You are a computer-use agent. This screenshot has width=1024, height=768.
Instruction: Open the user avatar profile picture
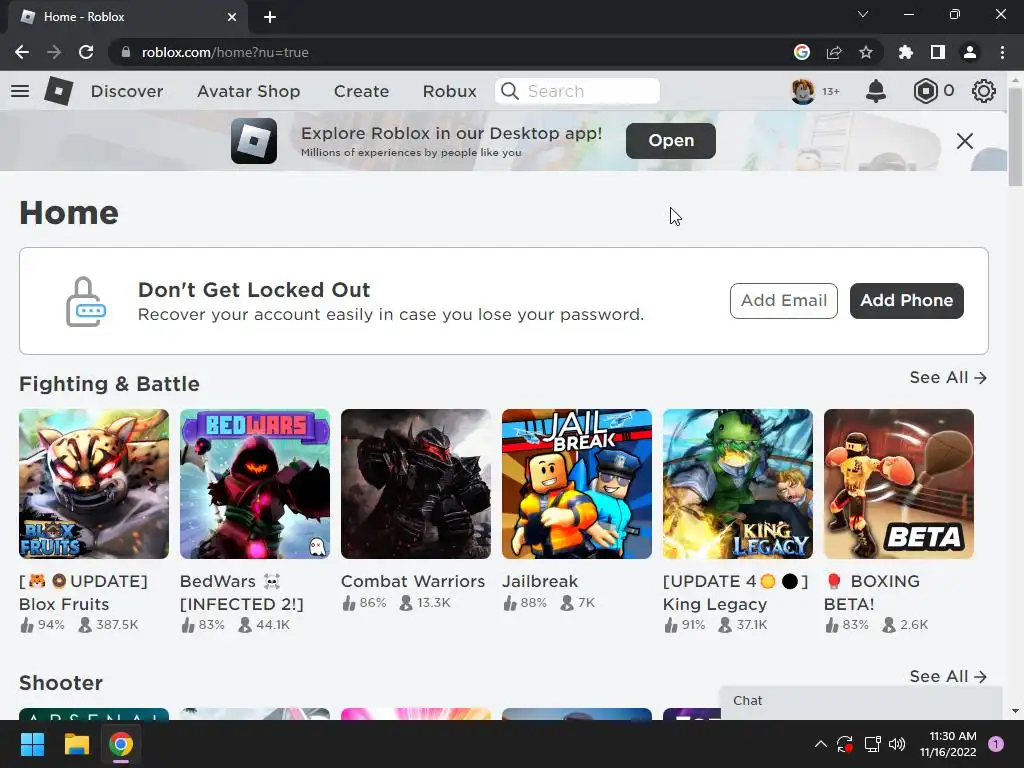tap(803, 91)
